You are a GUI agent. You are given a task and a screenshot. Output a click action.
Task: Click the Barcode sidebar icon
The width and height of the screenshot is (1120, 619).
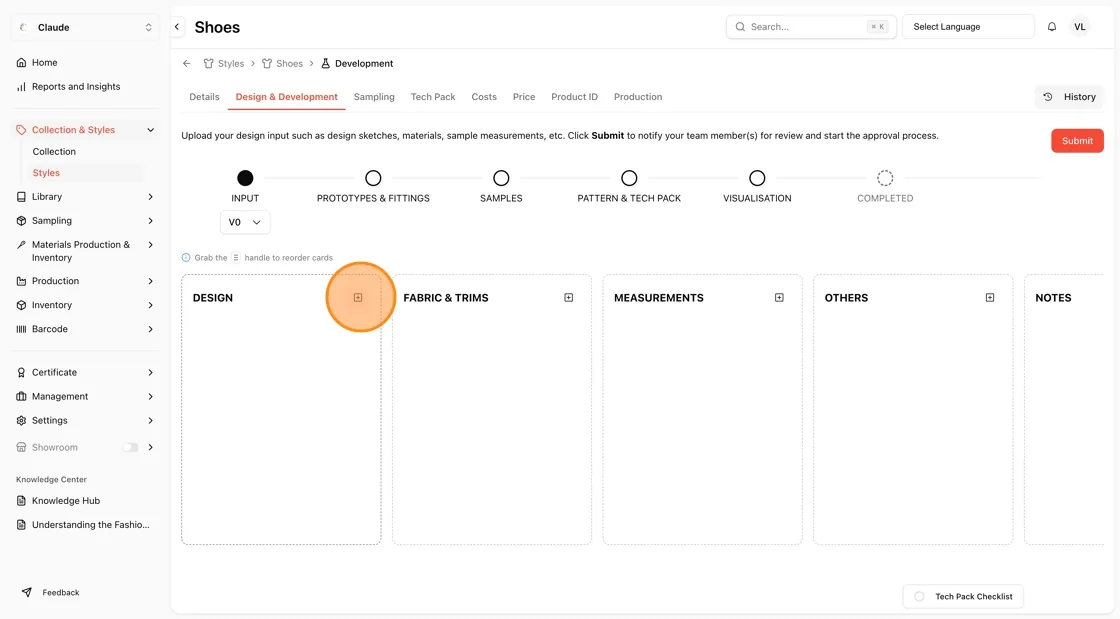click(x=21, y=329)
